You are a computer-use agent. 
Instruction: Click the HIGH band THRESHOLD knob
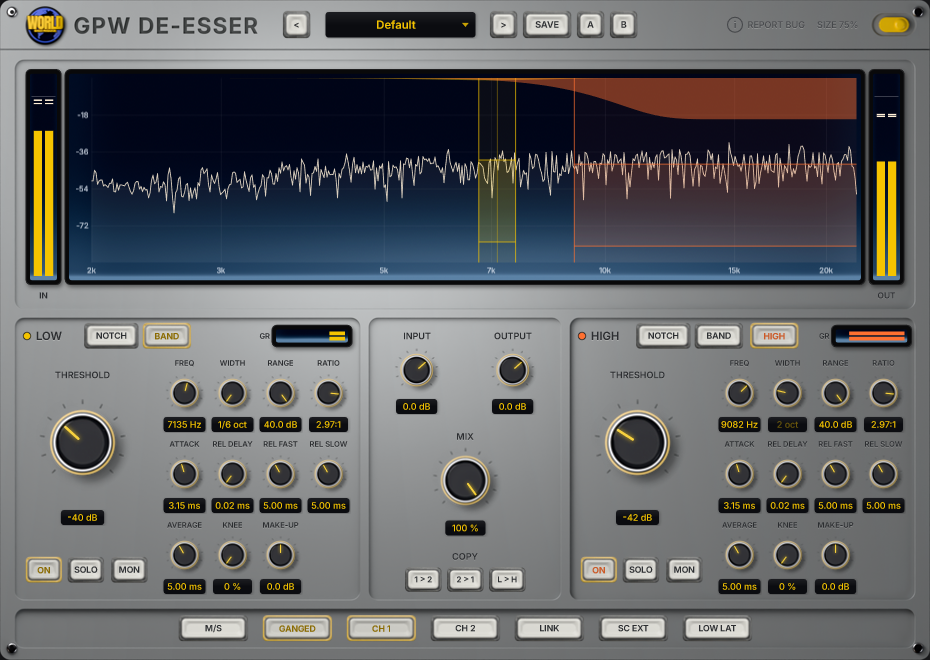[637, 442]
